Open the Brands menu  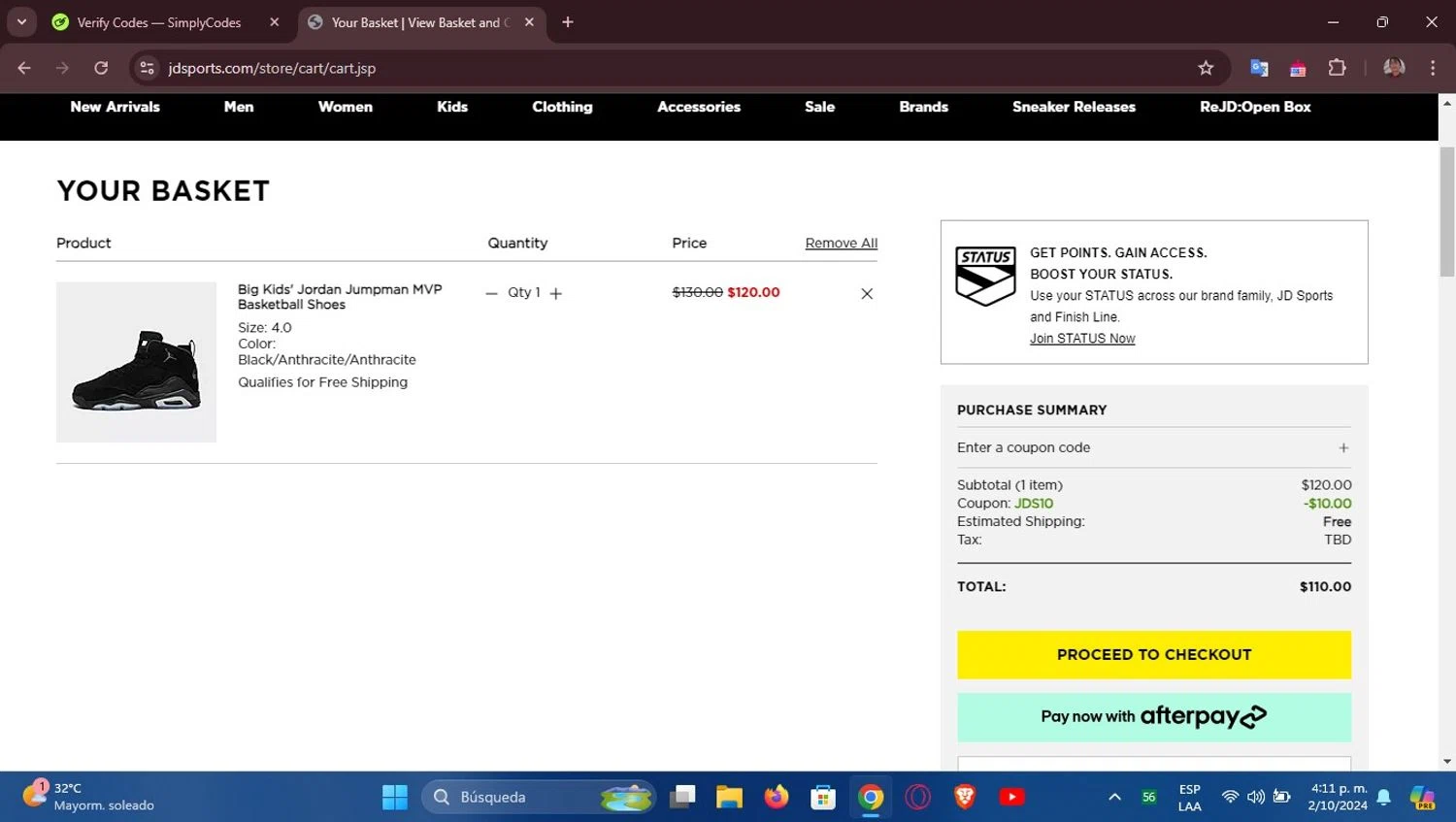pyautogui.click(x=924, y=107)
